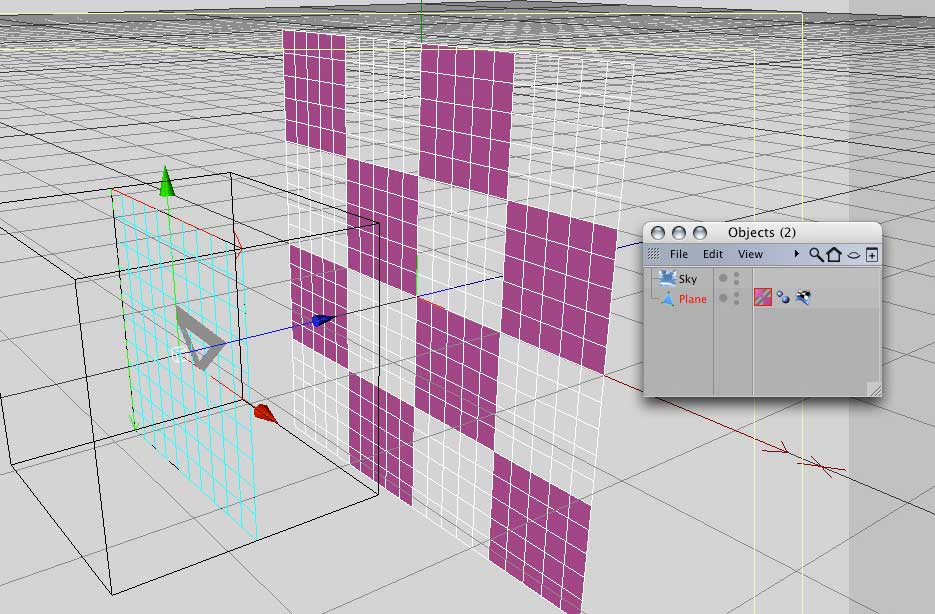This screenshot has width=935, height=614.
Task: Click the Objects panel grip handle
Action: [x=654, y=255]
